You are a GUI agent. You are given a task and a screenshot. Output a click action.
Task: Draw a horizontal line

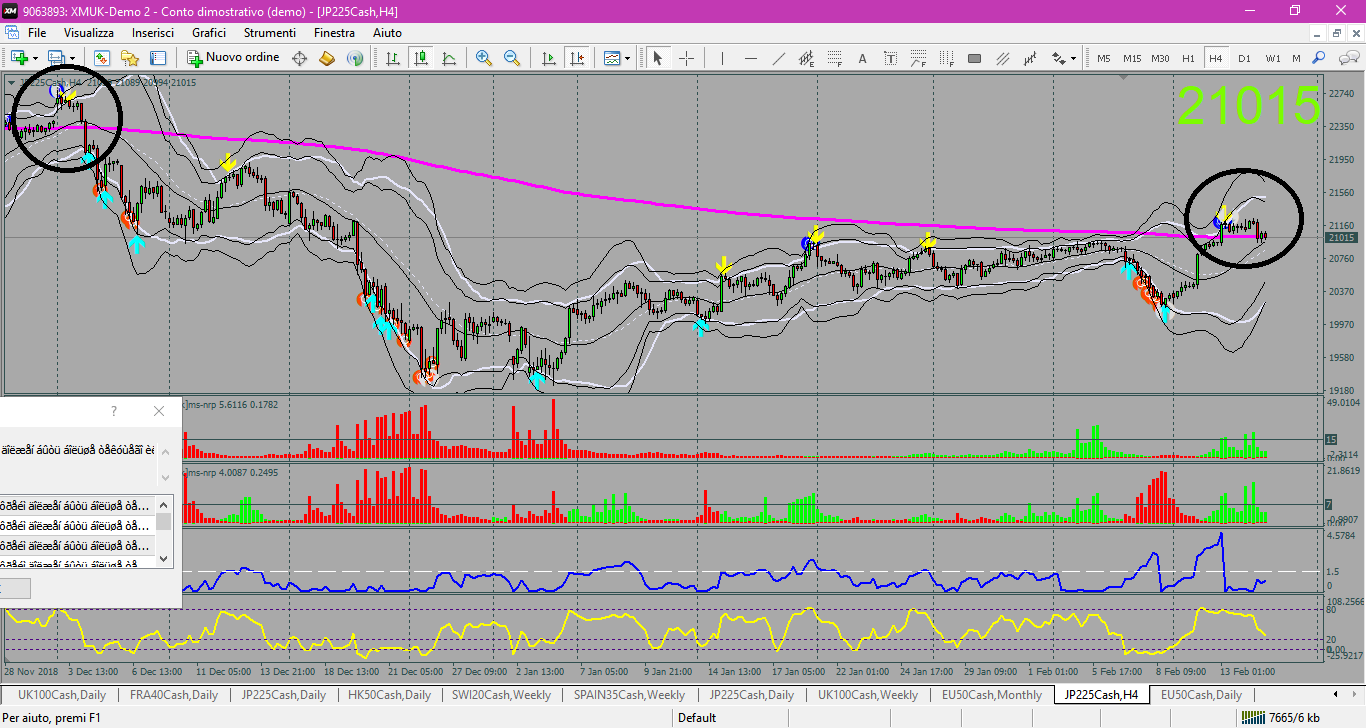(751, 58)
